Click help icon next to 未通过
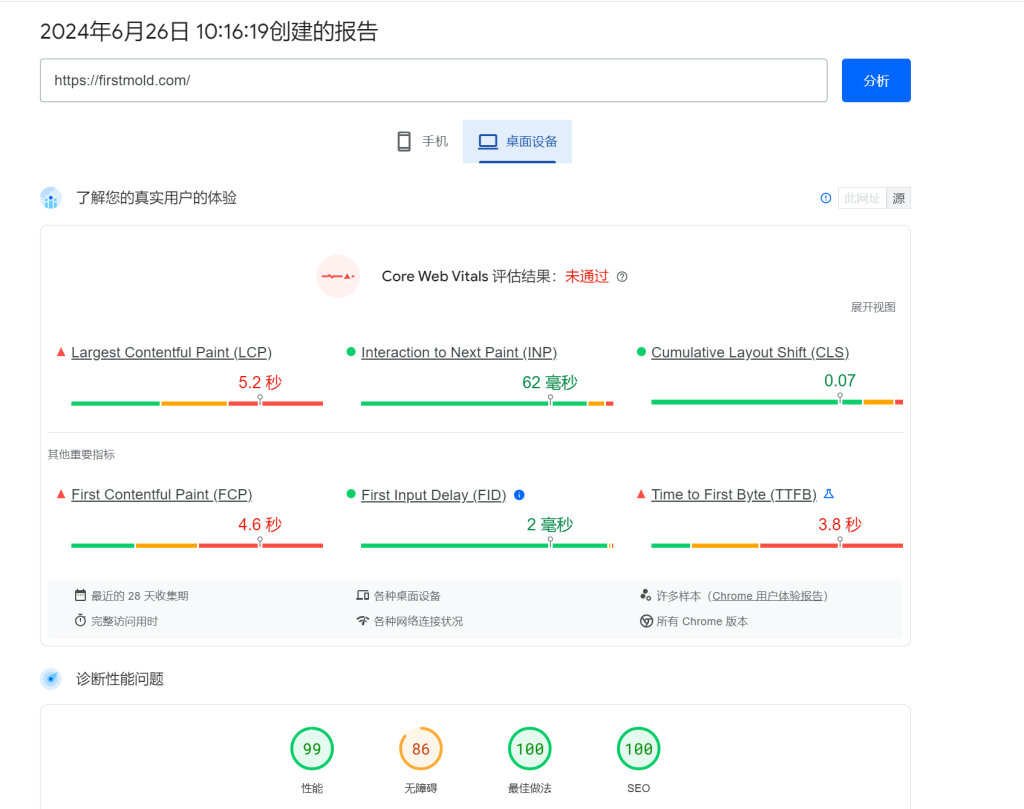The image size is (1024, 809). pyautogui.click(x=622, y=277)
